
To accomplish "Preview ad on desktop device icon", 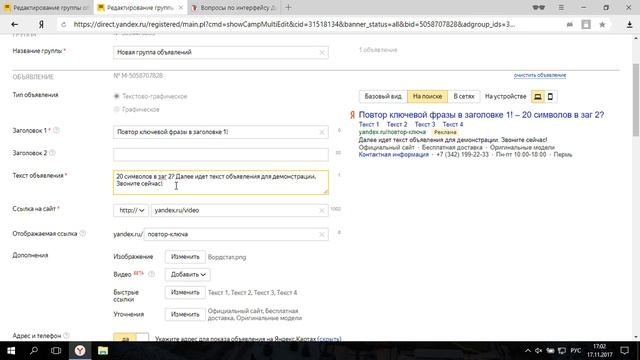I will coord(538,97).
